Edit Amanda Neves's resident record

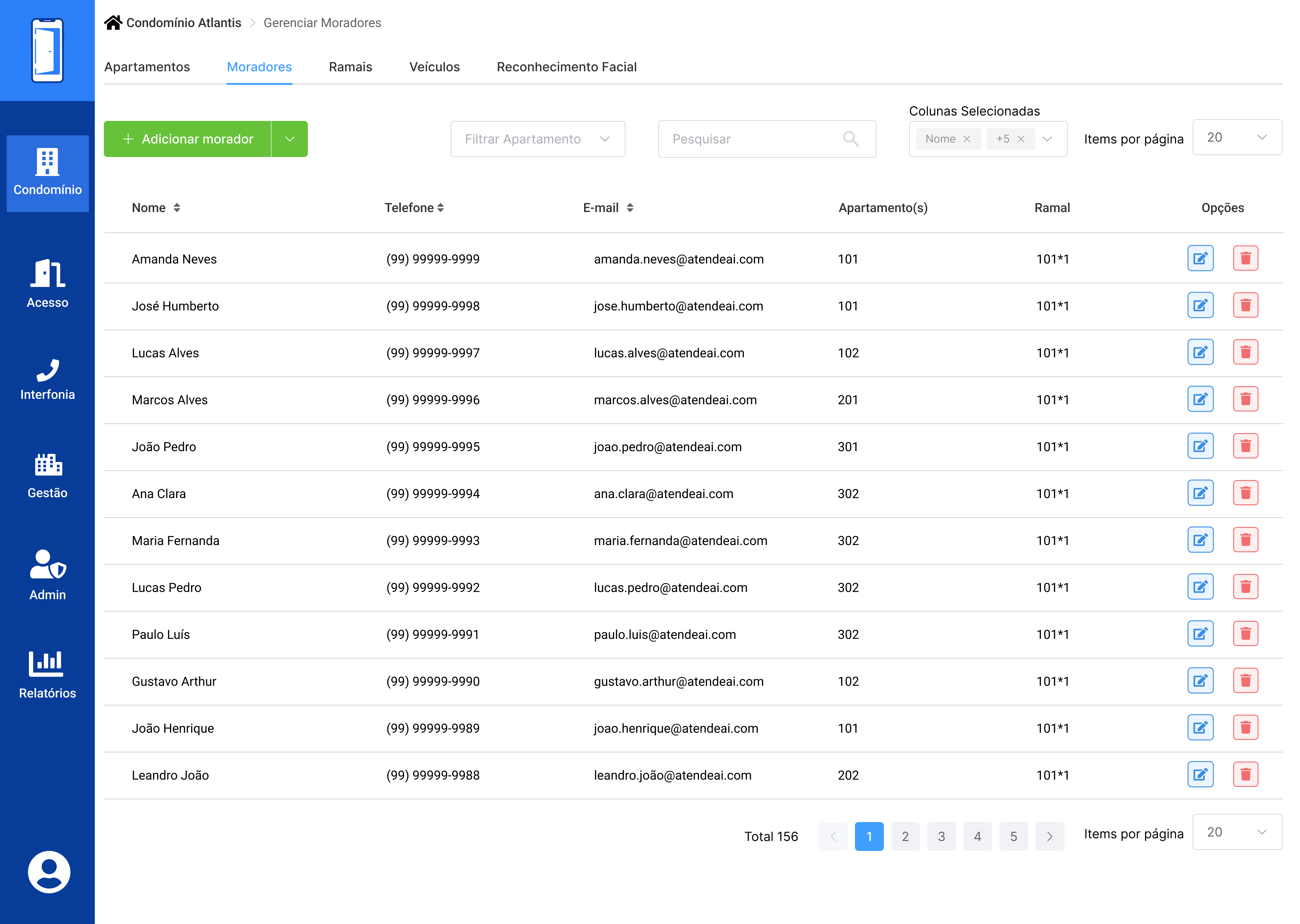pyautogui.click(x=1200, y=258)
